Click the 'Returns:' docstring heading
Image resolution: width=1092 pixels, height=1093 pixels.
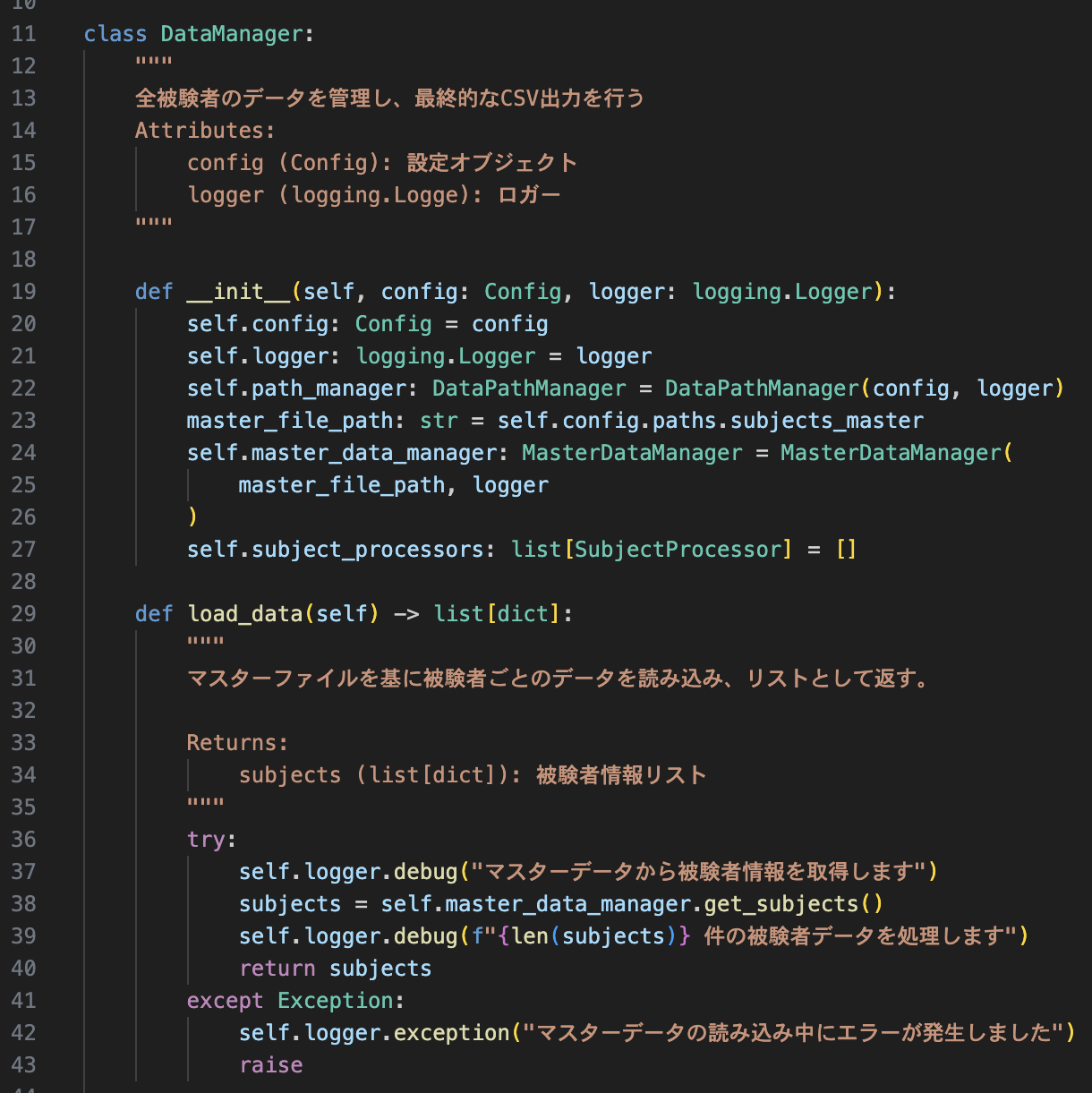(238, 743)
